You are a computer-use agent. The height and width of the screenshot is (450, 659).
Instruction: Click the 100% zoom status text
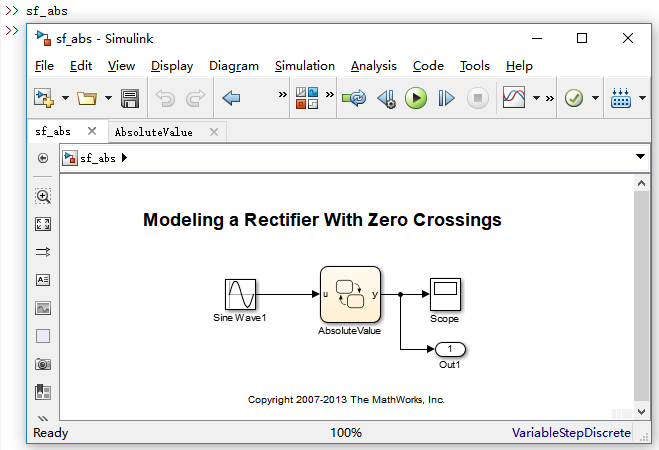click(346, 433)
